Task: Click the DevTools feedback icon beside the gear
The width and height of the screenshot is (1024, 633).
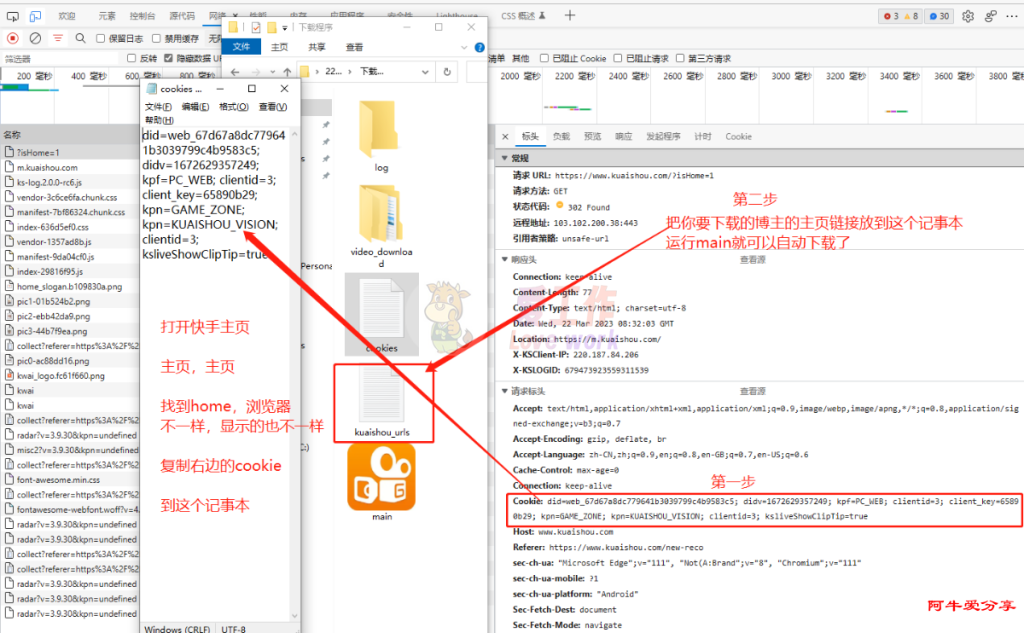Action: click(991, 16)
